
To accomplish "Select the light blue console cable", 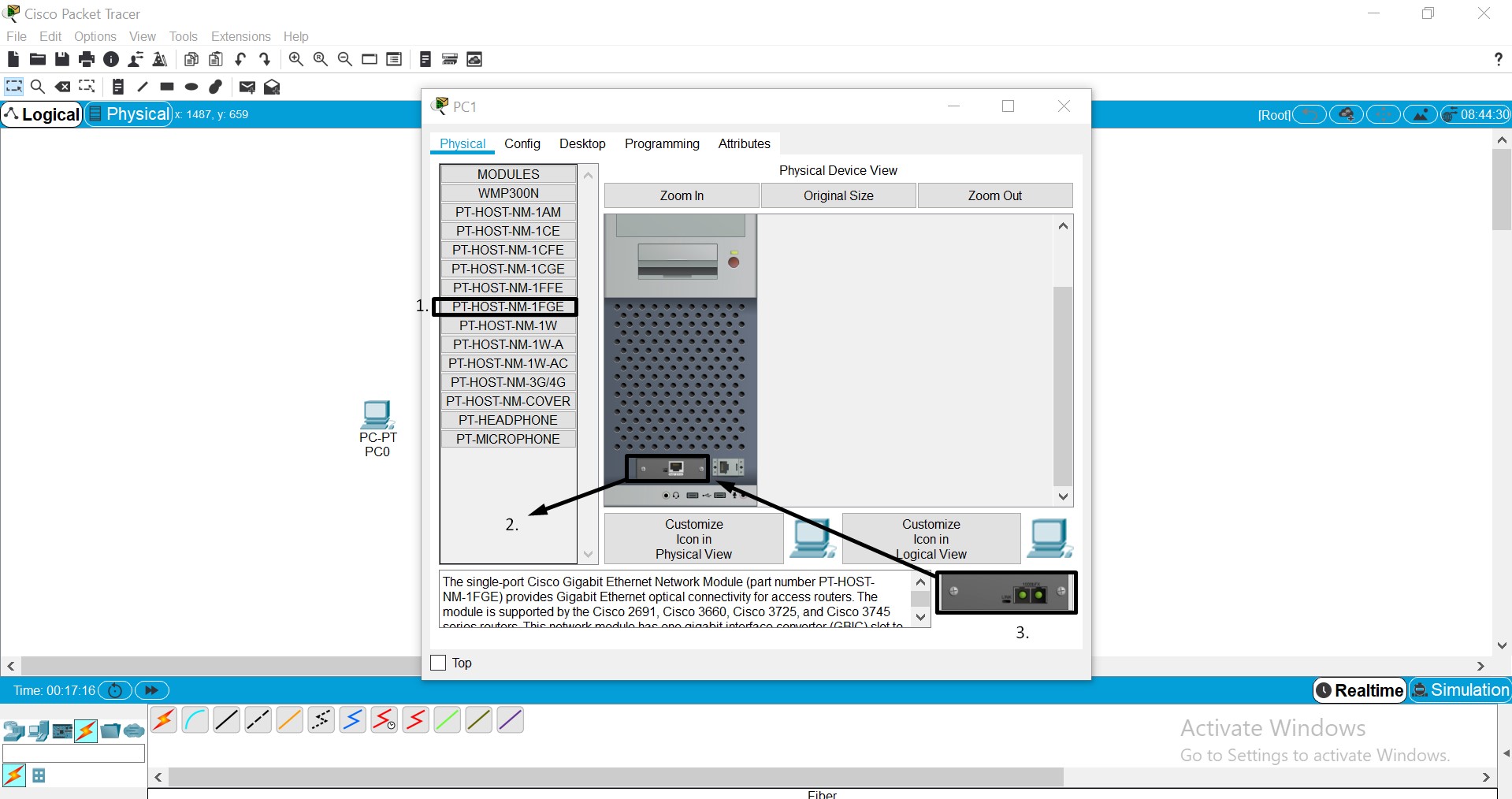I will click(x=195, y=719).
